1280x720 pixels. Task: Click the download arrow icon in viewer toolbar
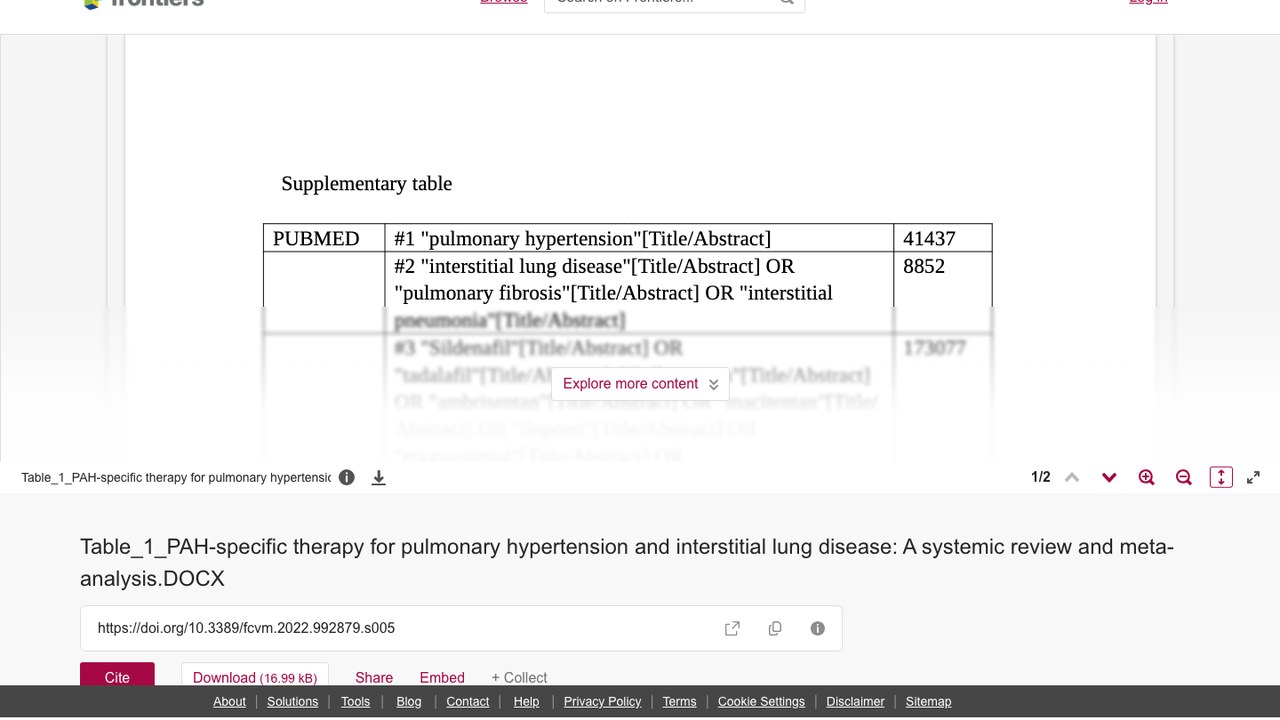pyautogui.click(x=379, y=478)
